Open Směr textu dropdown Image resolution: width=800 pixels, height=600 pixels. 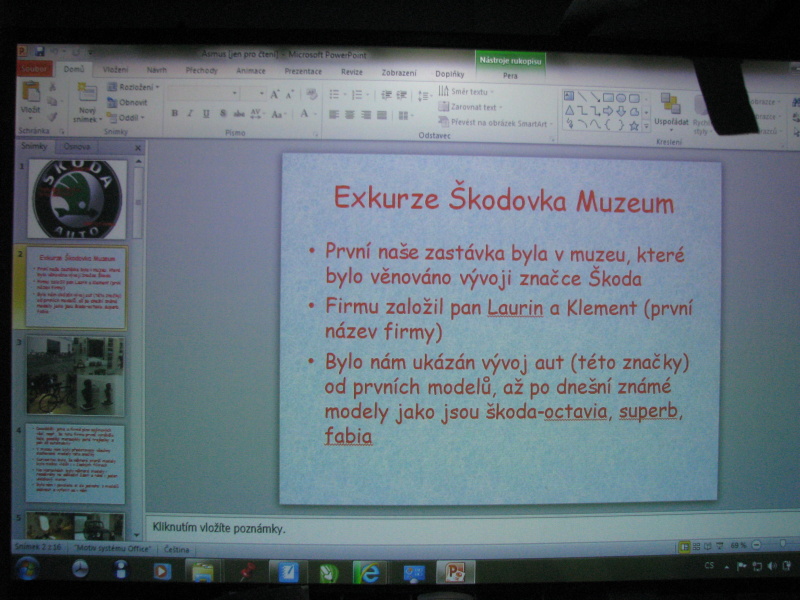tap(466, 92)
